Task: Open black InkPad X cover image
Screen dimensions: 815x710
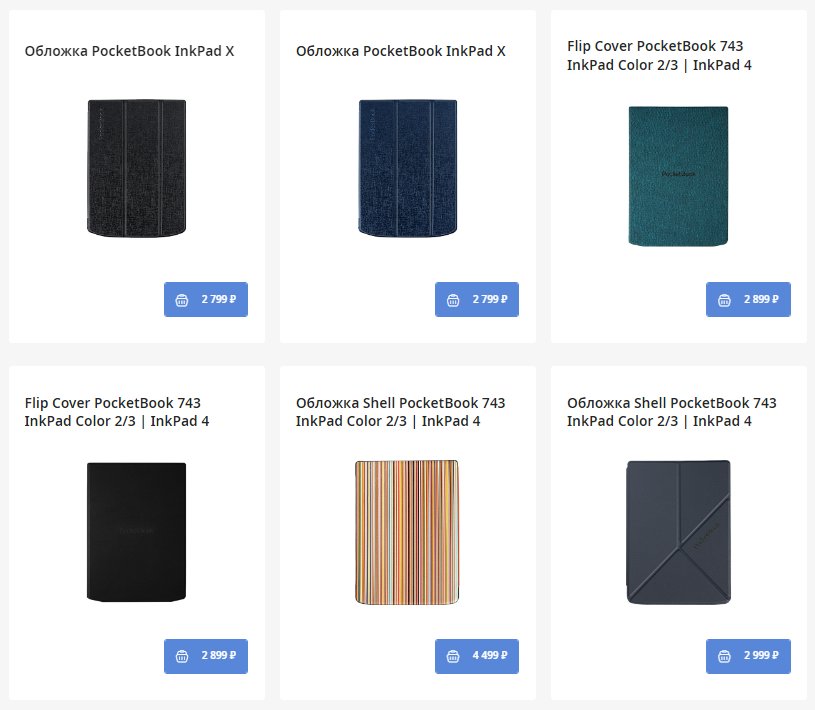Action: tap(137, 168)
